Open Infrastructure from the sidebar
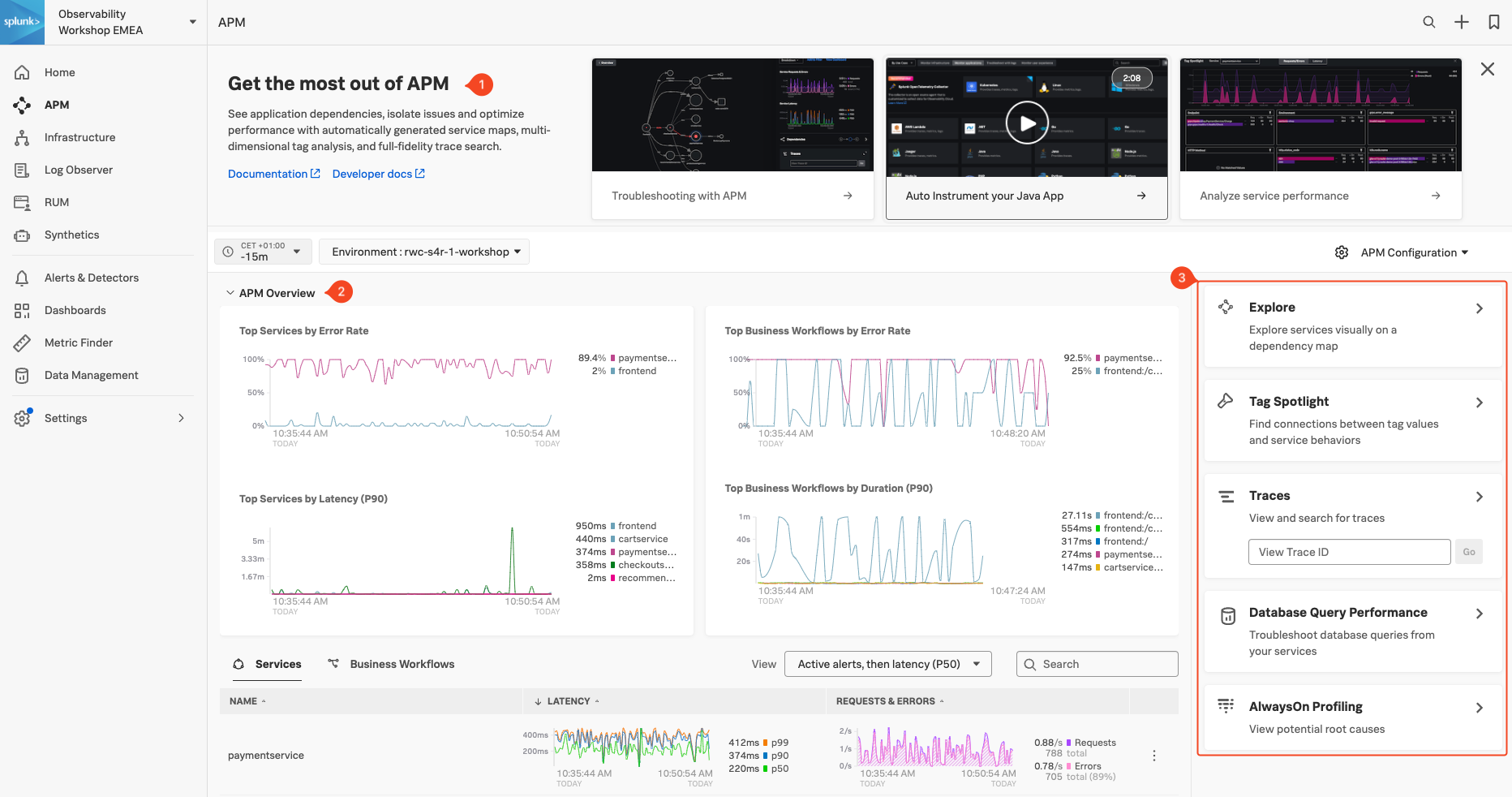The width and height of the screenshot is (1512, 797). [x=79, y=137]
